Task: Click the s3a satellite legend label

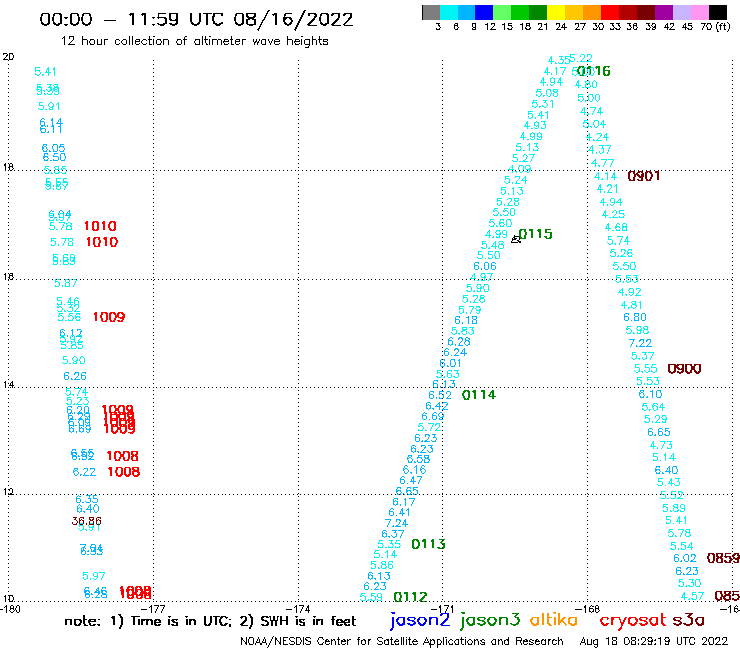Action: click(689, 620)
